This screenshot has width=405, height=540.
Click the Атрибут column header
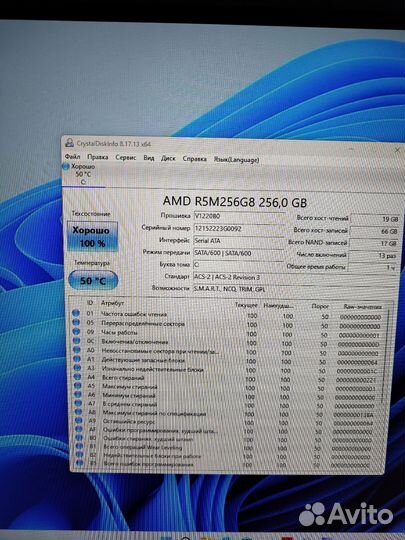point(112,303)
